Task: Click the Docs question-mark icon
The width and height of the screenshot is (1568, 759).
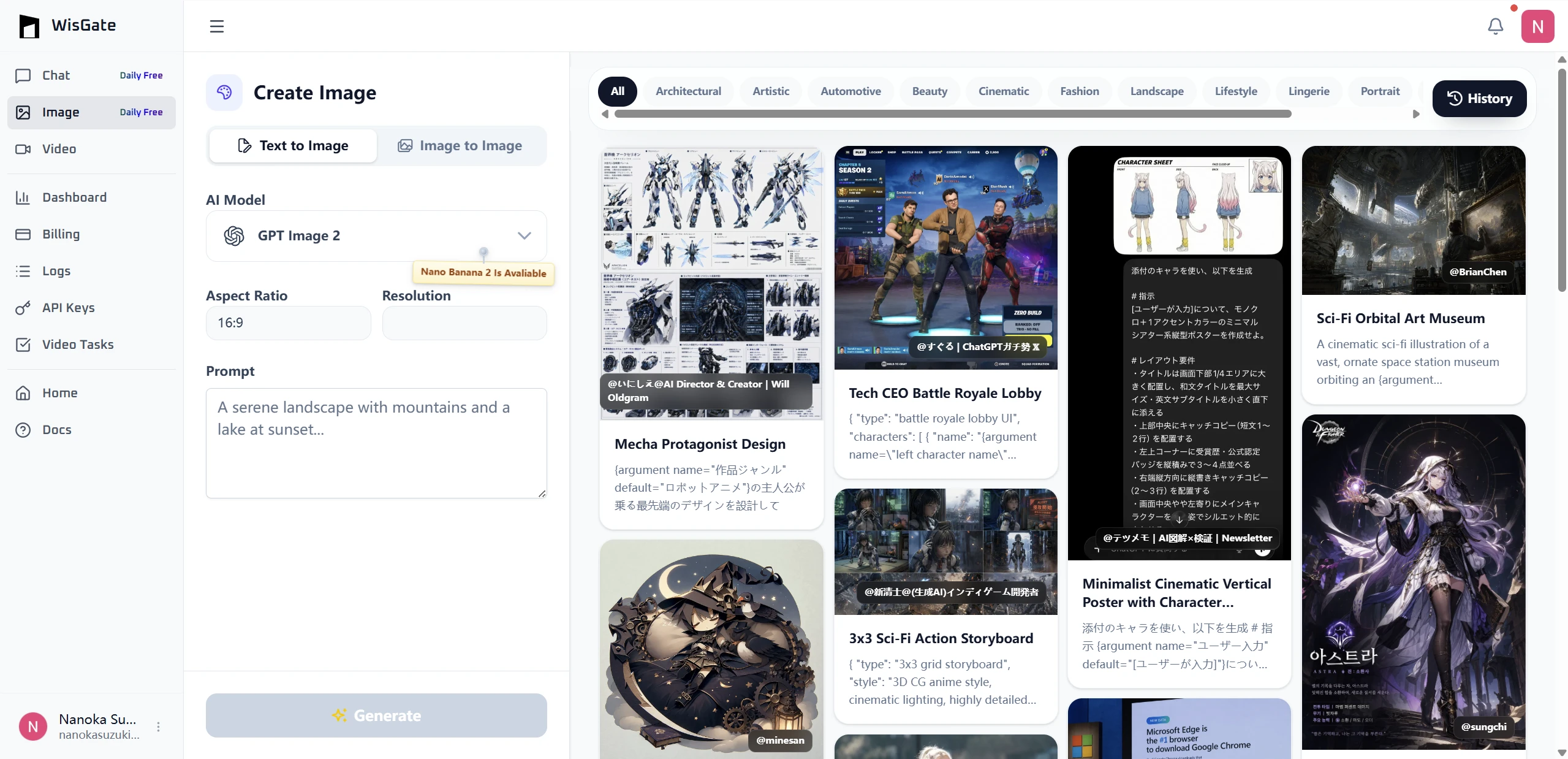Action: pyautogui.click(x=23, y=430)
